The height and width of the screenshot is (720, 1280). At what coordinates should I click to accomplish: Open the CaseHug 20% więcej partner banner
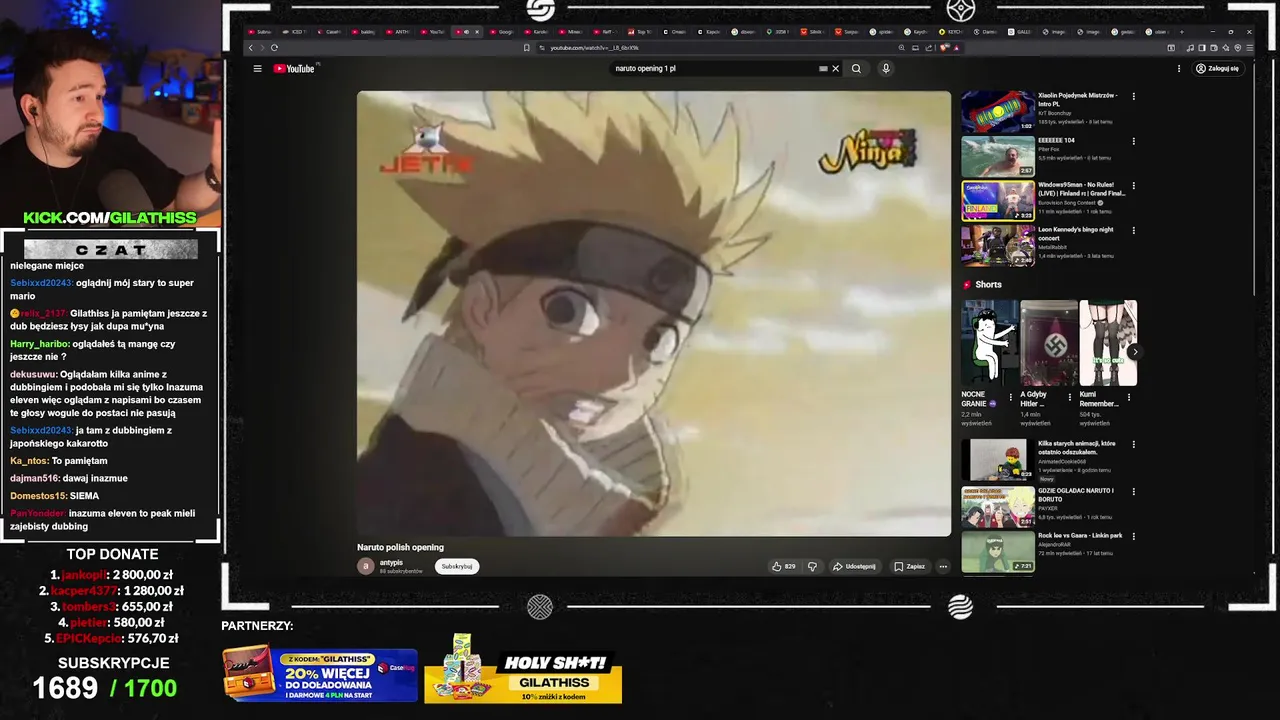coord(319,674)
